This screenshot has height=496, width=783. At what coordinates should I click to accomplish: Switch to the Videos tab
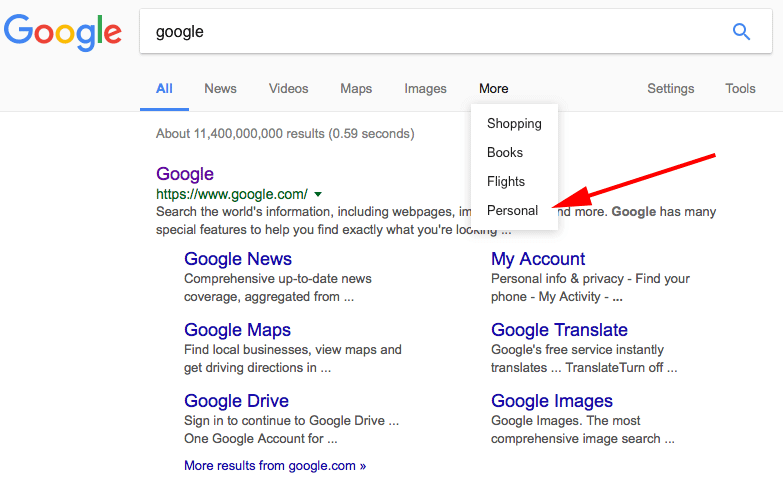coord(288,89)
